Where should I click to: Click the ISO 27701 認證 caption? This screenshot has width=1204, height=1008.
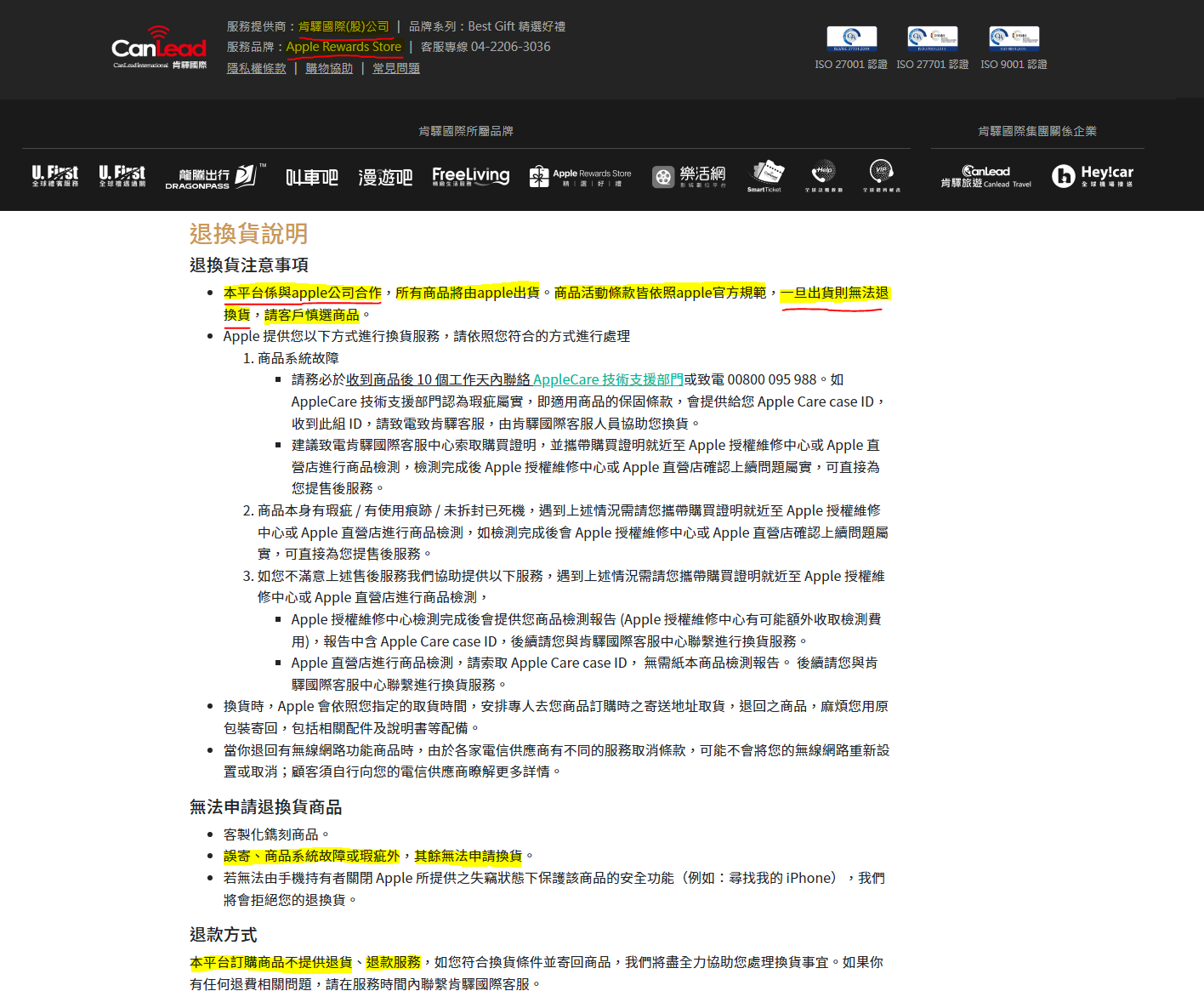933,65
